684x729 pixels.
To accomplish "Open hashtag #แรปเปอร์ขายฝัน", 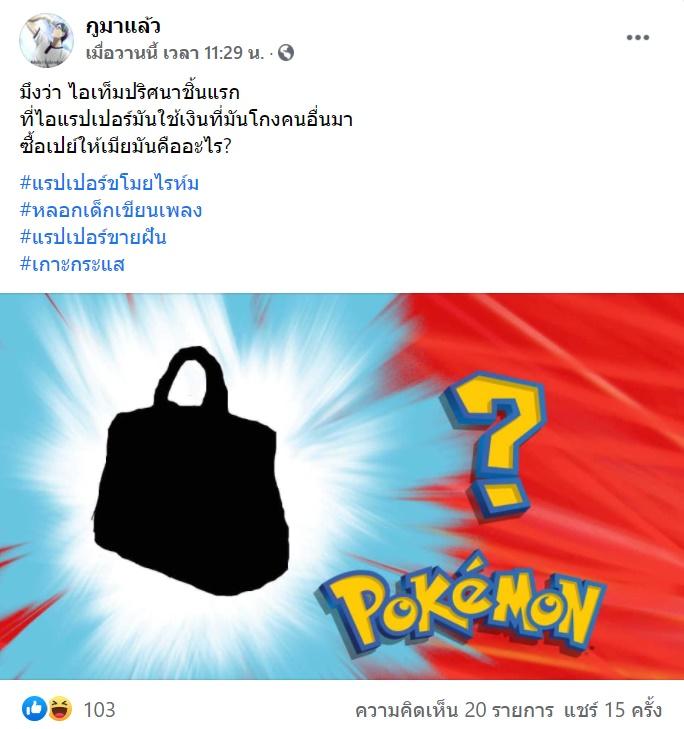I will (93, 237).
